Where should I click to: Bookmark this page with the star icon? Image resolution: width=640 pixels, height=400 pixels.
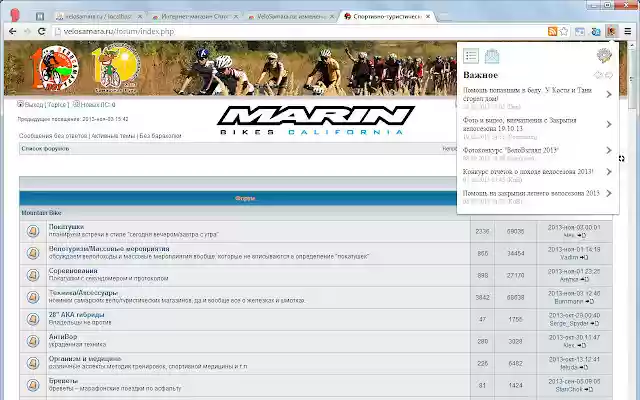[564, 31]
